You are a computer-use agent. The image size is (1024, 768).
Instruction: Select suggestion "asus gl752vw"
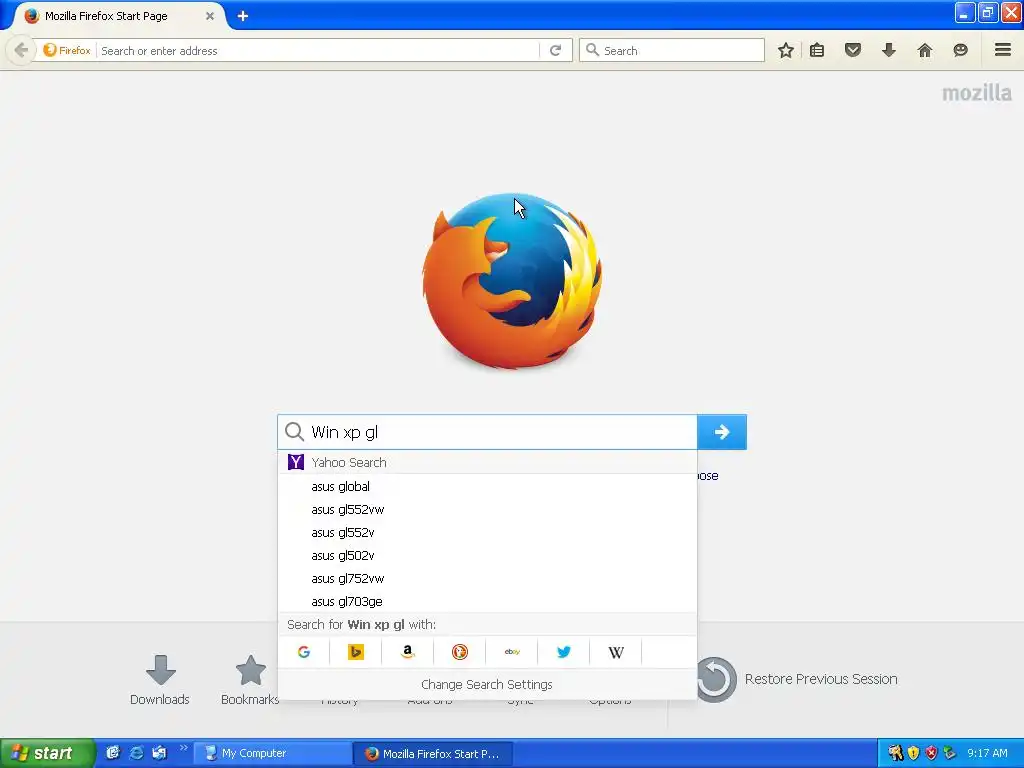[487, 578]
